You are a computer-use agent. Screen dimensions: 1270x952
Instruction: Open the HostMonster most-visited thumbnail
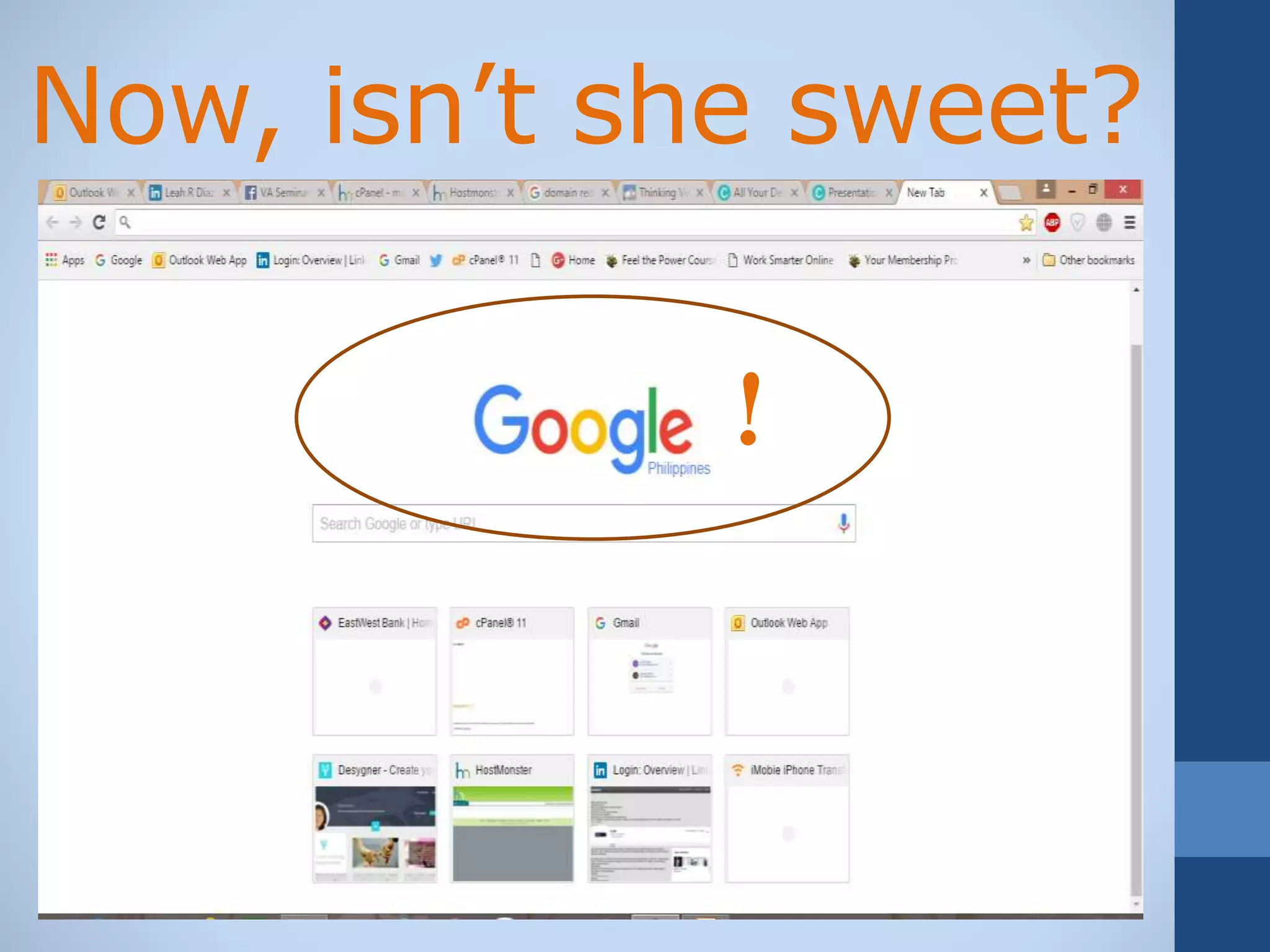point(512,819)
